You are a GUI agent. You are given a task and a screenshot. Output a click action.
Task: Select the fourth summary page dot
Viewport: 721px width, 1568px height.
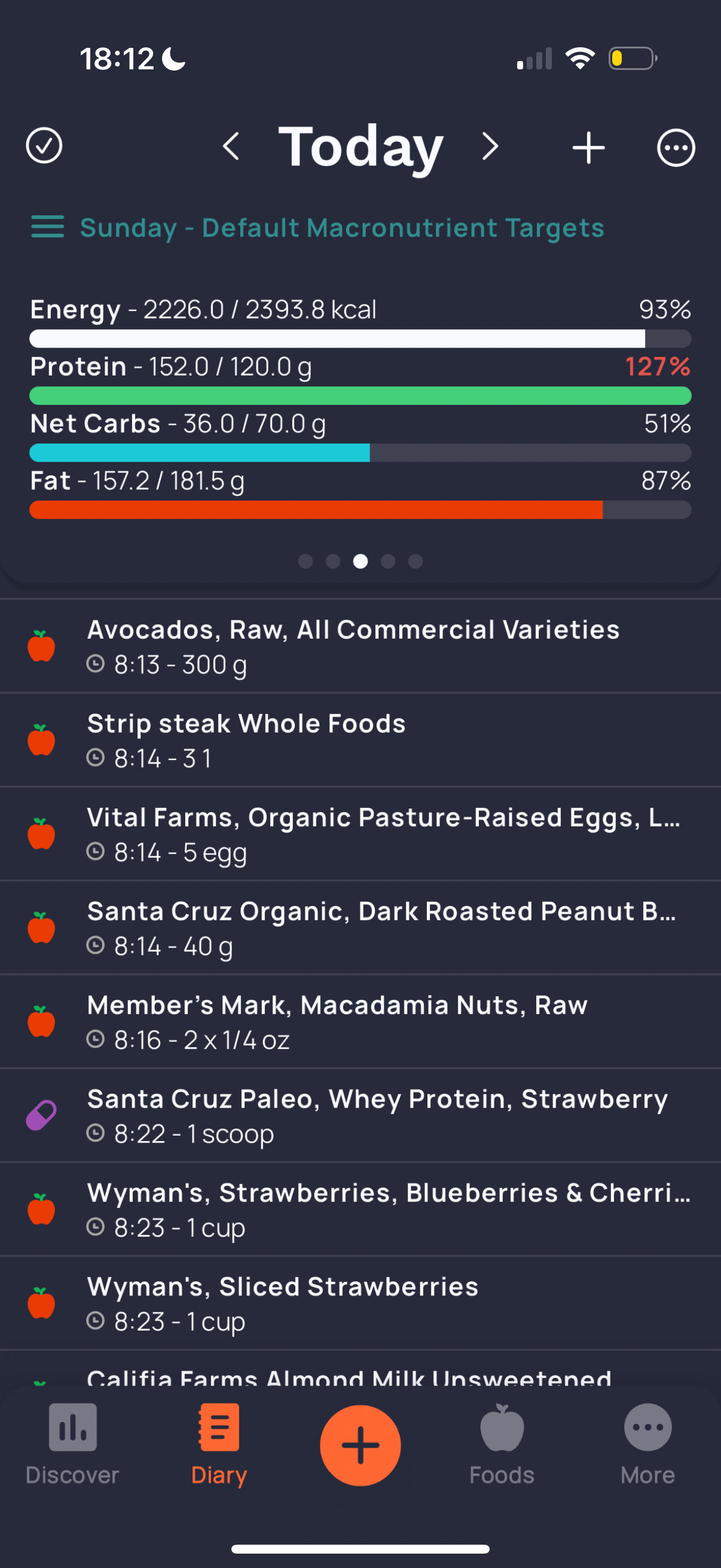click(x=388, y=561)
